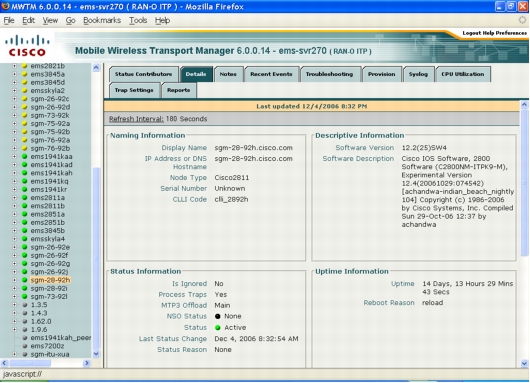Click green status icon beside ems2851b
This screenshot has width=530, height=383.
(x=24, y=222)
